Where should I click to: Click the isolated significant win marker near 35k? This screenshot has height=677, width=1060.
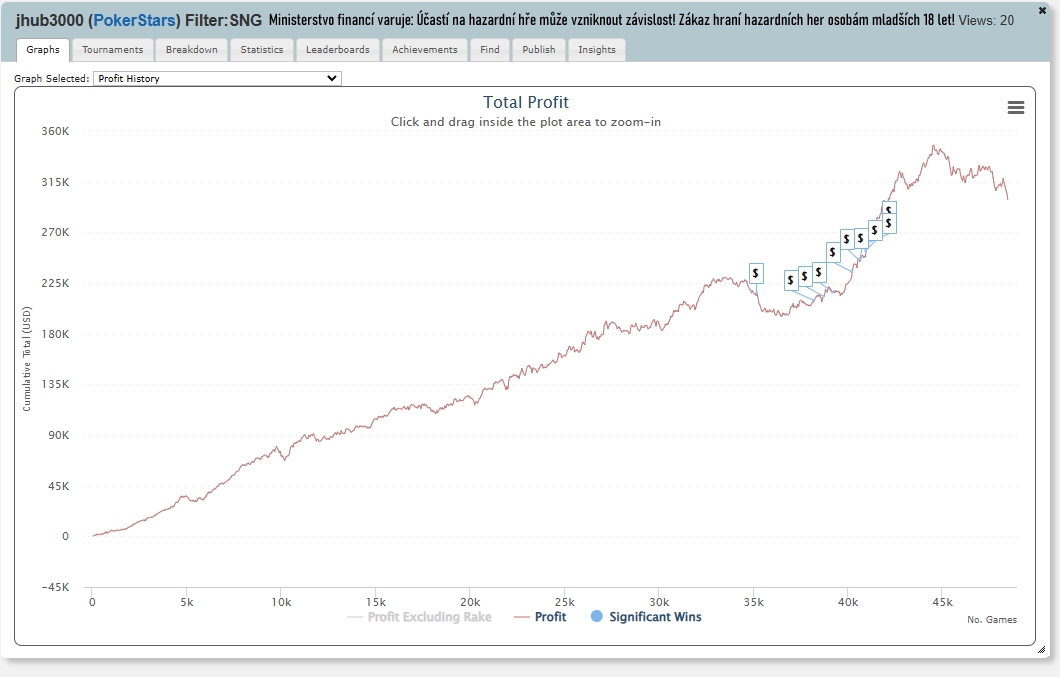(x=756, y=273)
